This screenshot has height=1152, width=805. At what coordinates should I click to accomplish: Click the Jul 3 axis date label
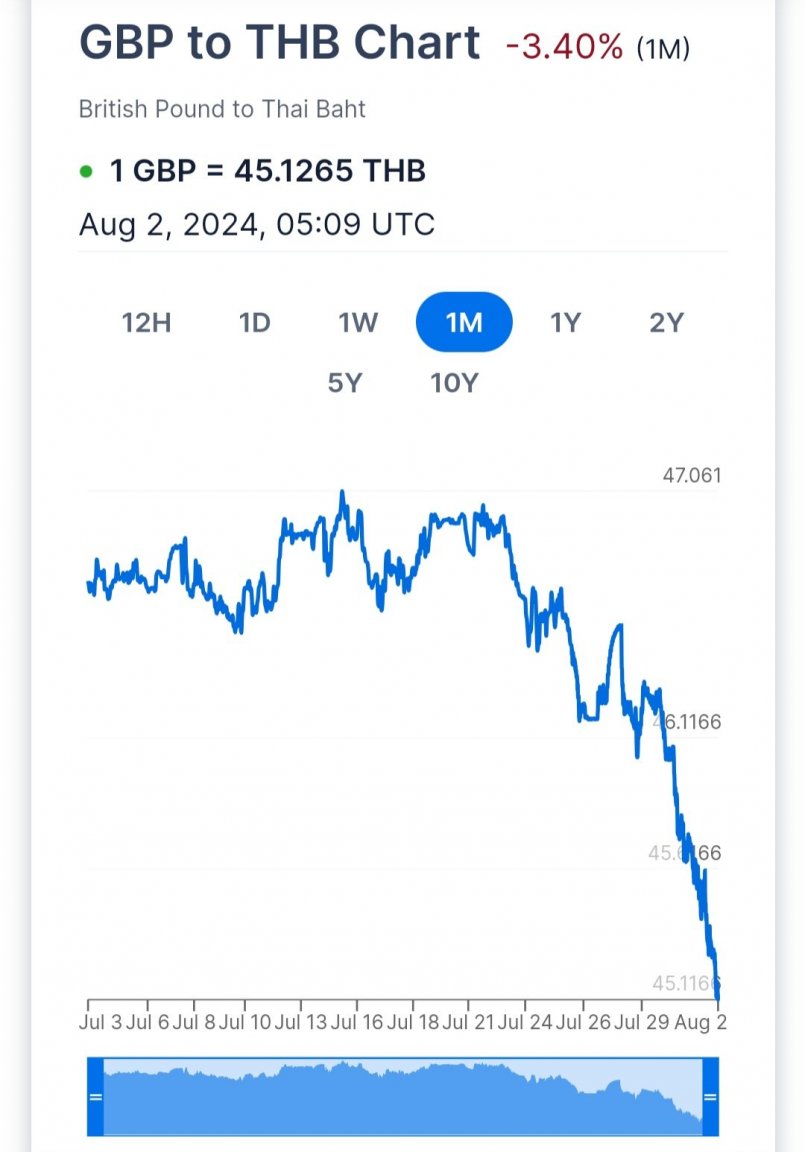(x=101, y=1022)
